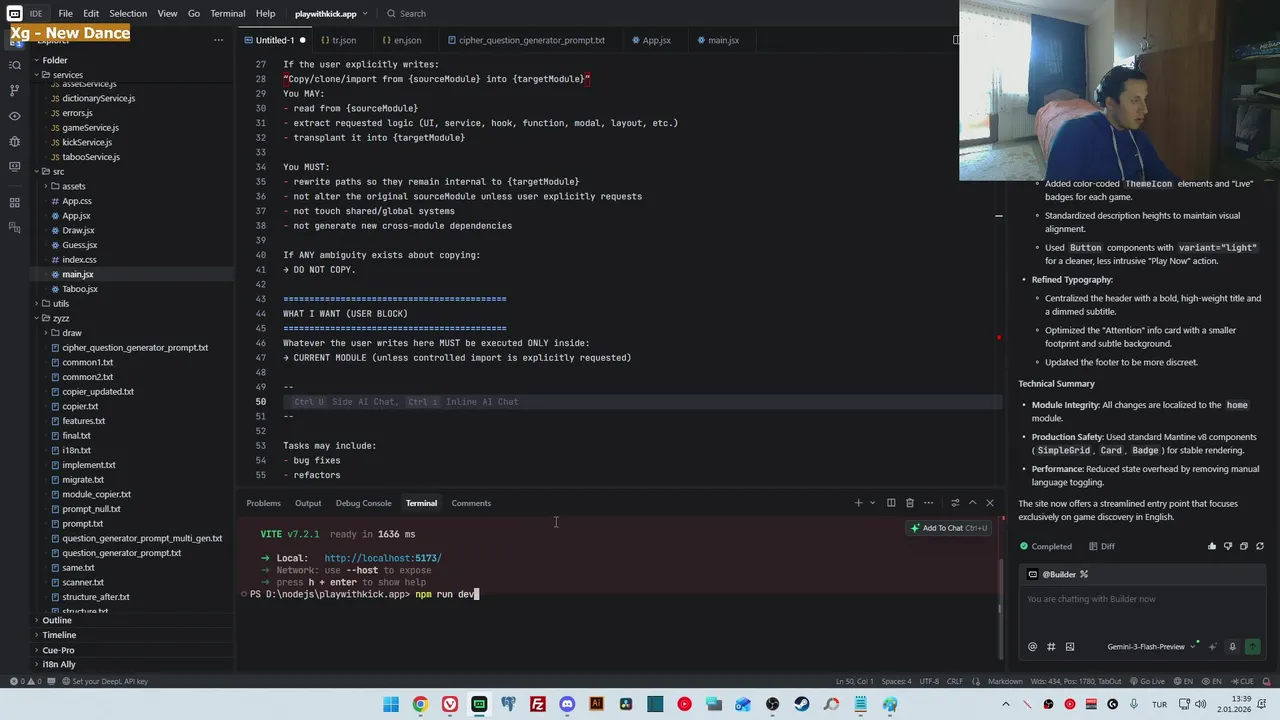The width and height of the screenshot is (1280, 720).
Task: Regenerate the chat response
Action: point(1260,546)
